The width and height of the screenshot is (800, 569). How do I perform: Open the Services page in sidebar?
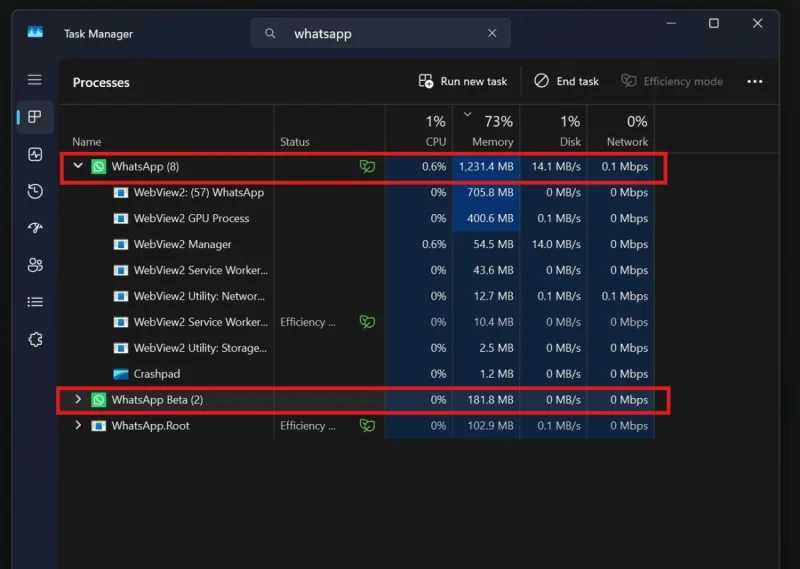[35, 340]
